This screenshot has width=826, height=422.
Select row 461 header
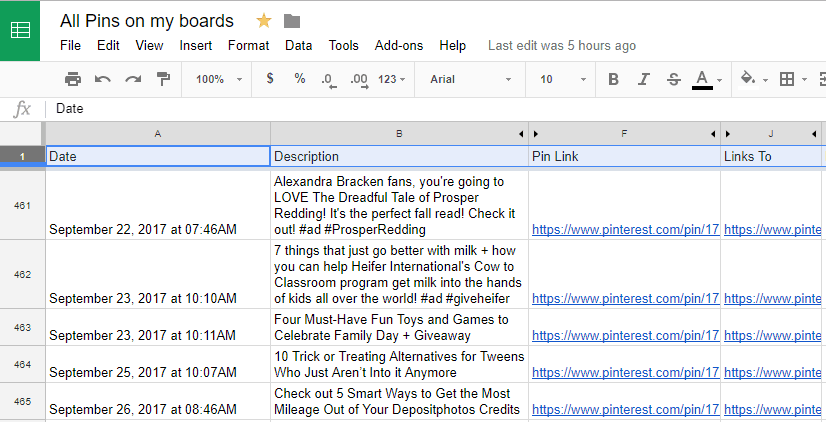point(23,205)
